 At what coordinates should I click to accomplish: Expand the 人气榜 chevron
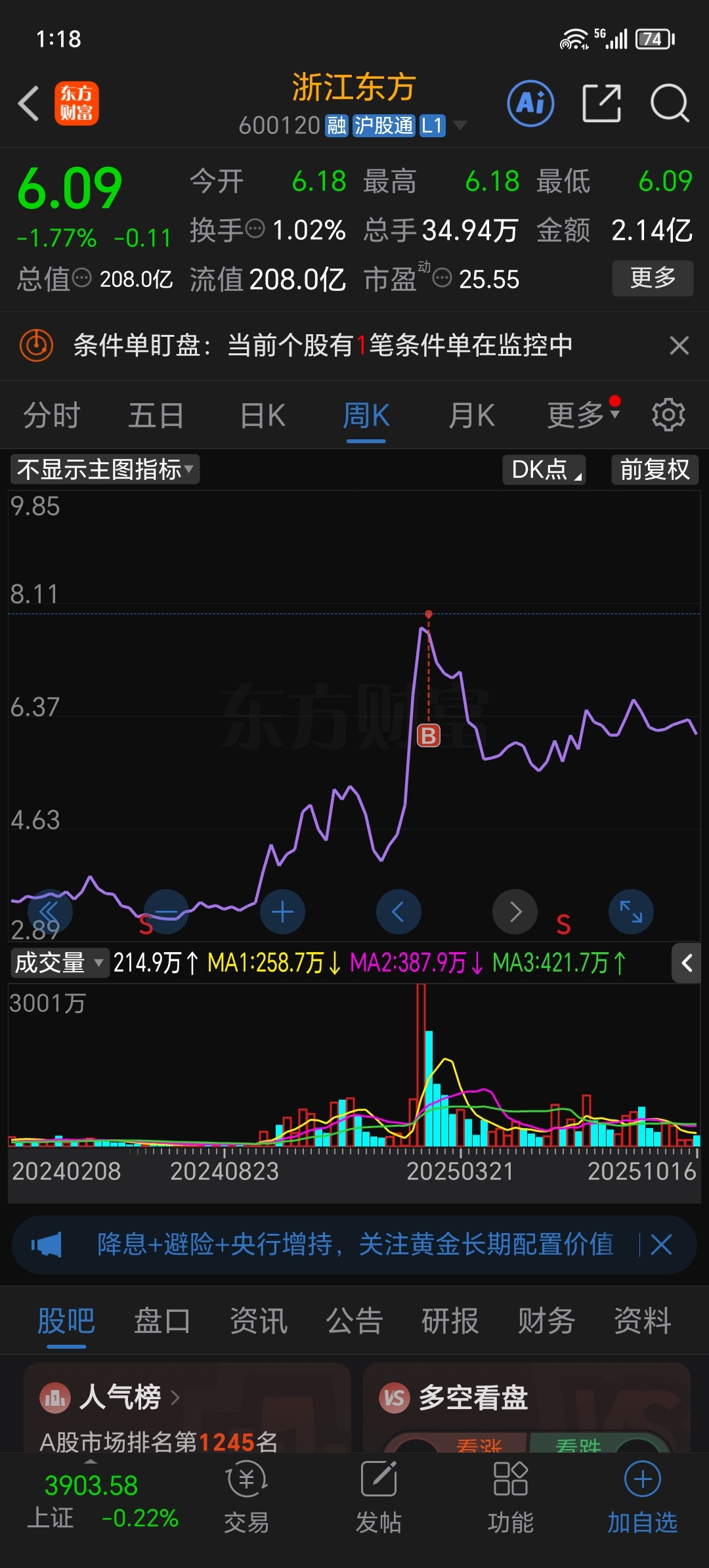pos(175,1397)
